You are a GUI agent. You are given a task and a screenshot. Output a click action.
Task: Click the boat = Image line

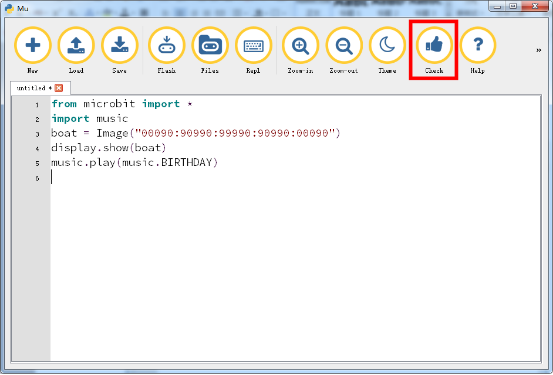[196, 133]
